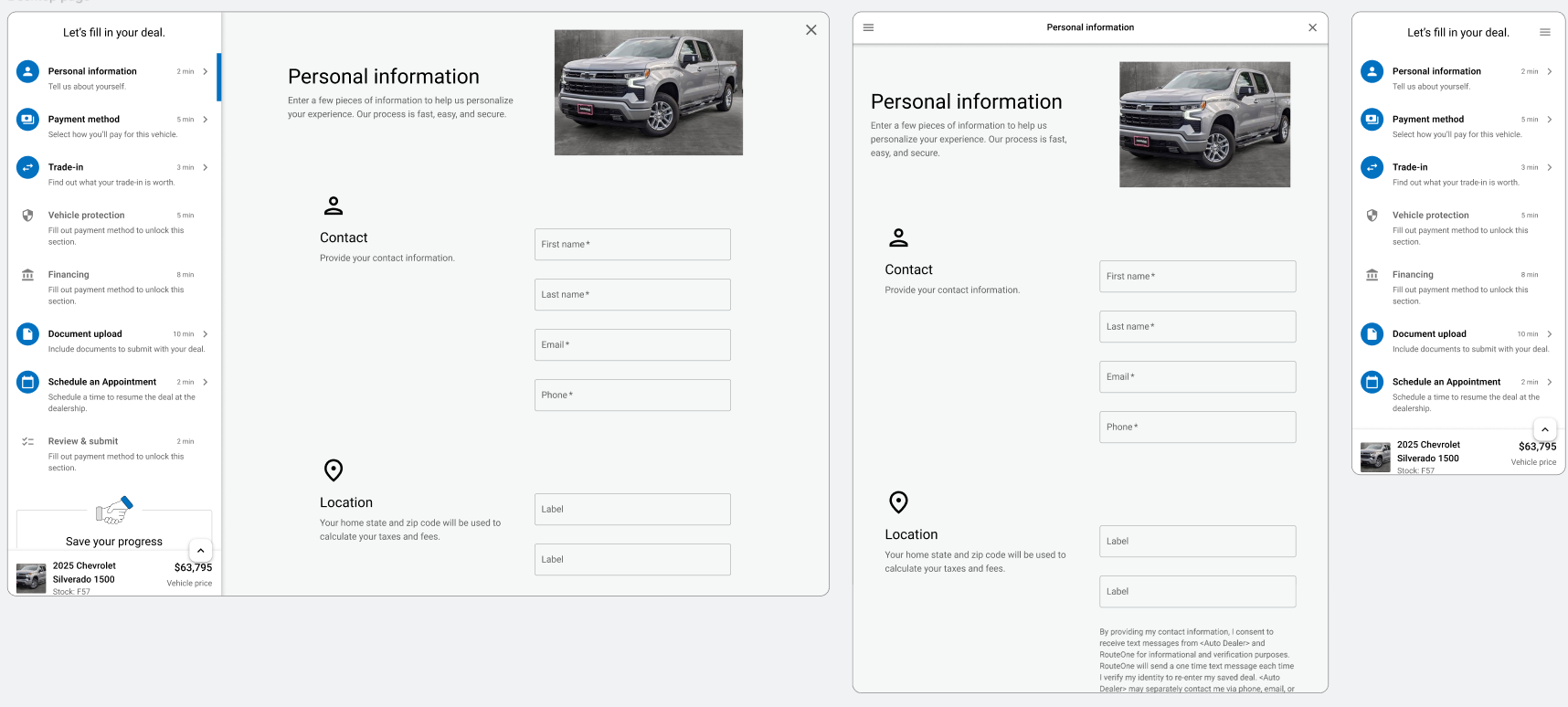Click Vehicle protection shield icon in mobile panel

tap(1372, 216)
